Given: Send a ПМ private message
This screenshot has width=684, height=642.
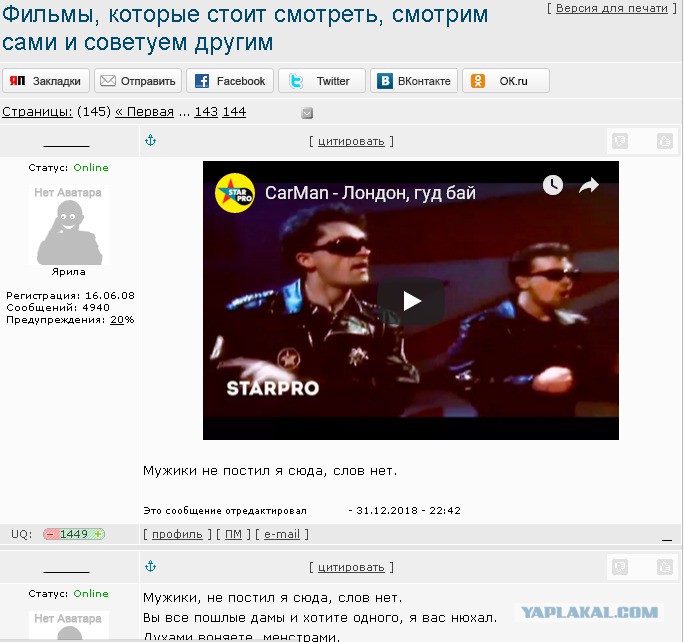Looking at the screenshot, I should [233, 534].
